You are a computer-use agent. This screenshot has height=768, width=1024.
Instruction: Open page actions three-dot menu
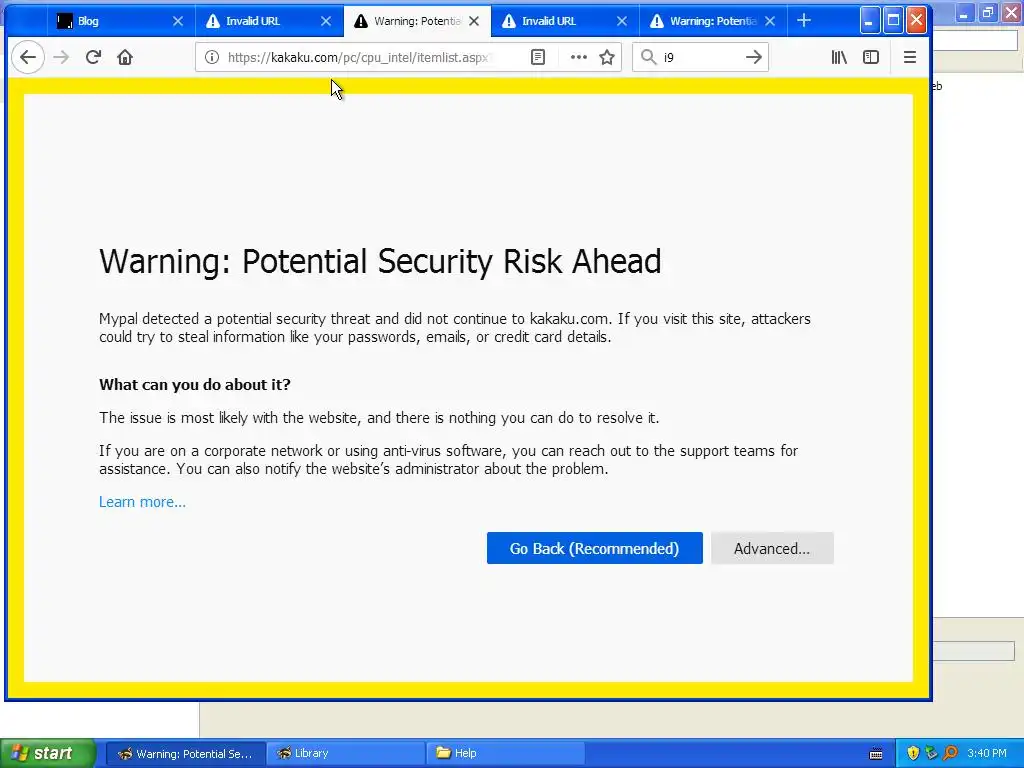579,57
